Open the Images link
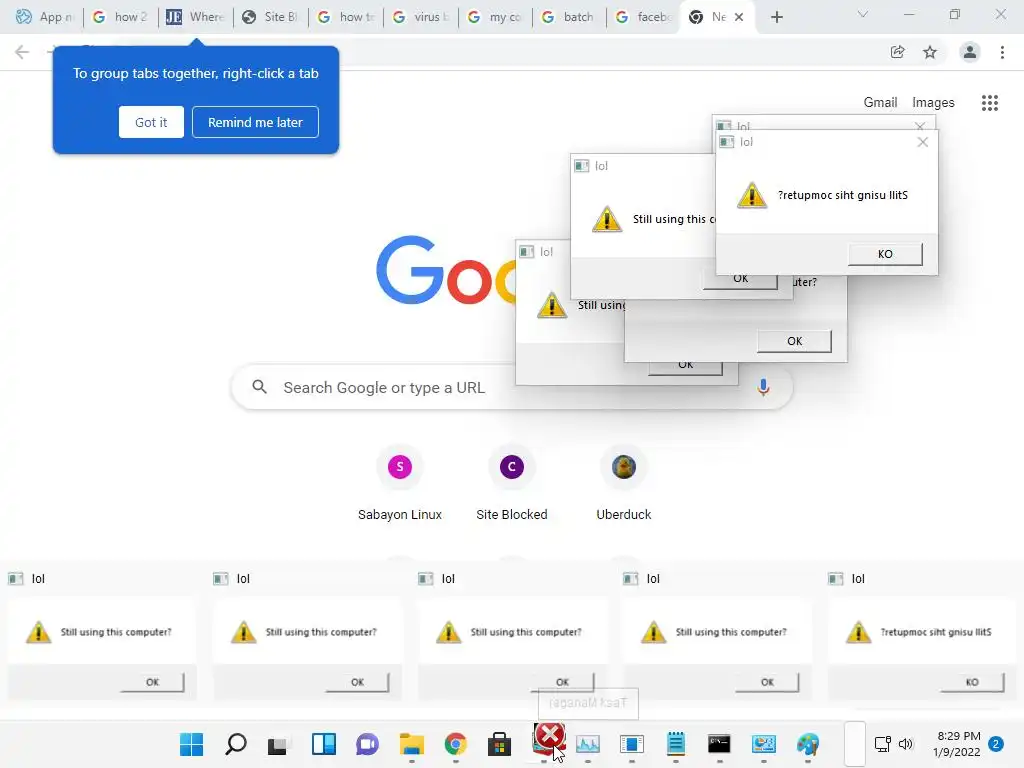 [933, 103]
